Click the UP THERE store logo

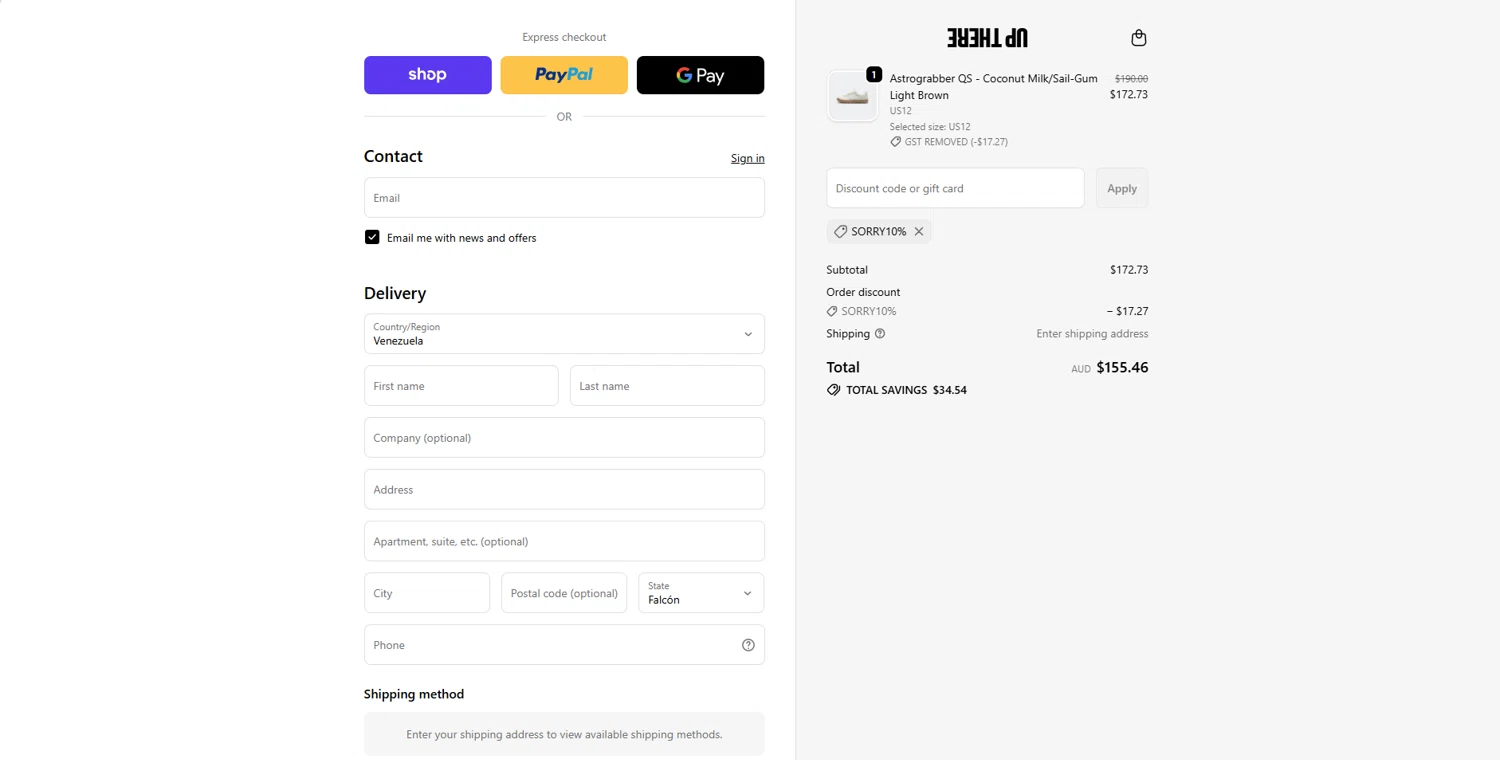click(x=987, y=38)
